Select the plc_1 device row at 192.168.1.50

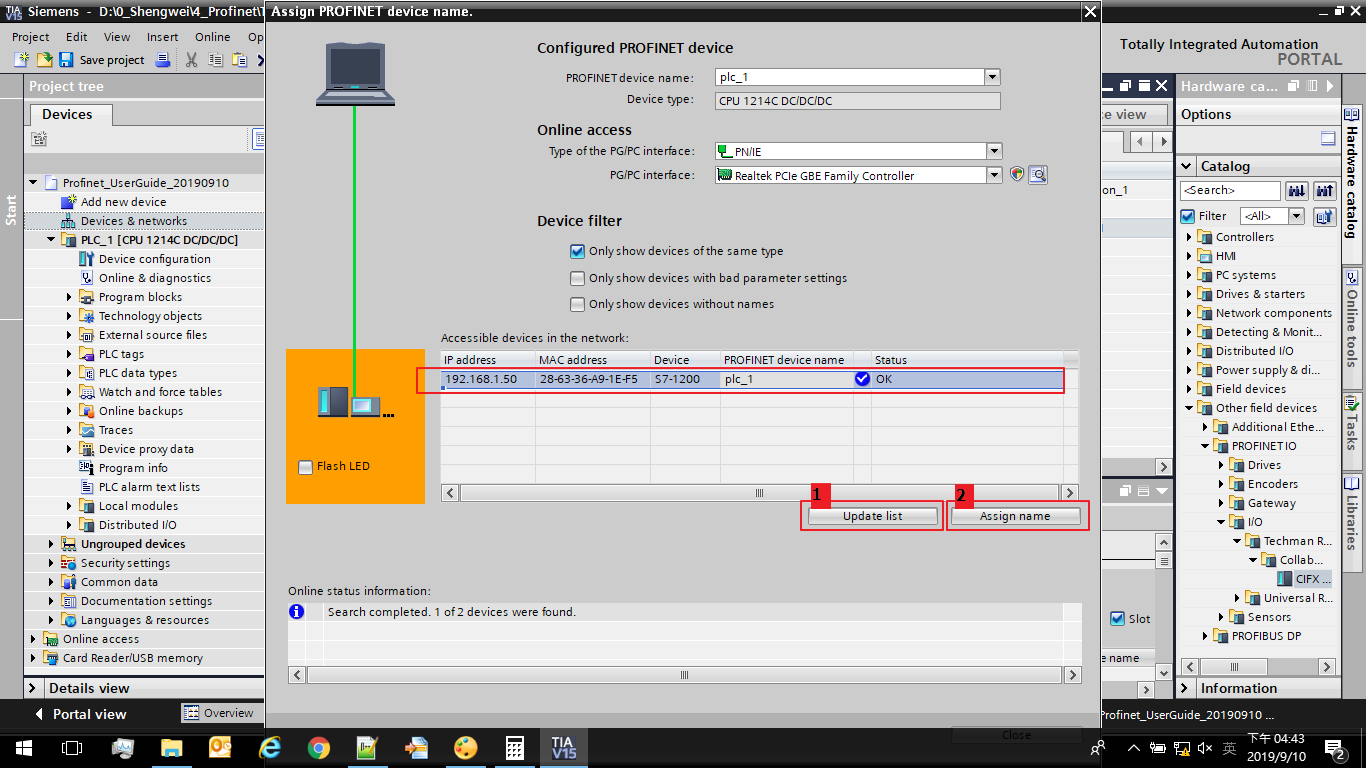751,379
